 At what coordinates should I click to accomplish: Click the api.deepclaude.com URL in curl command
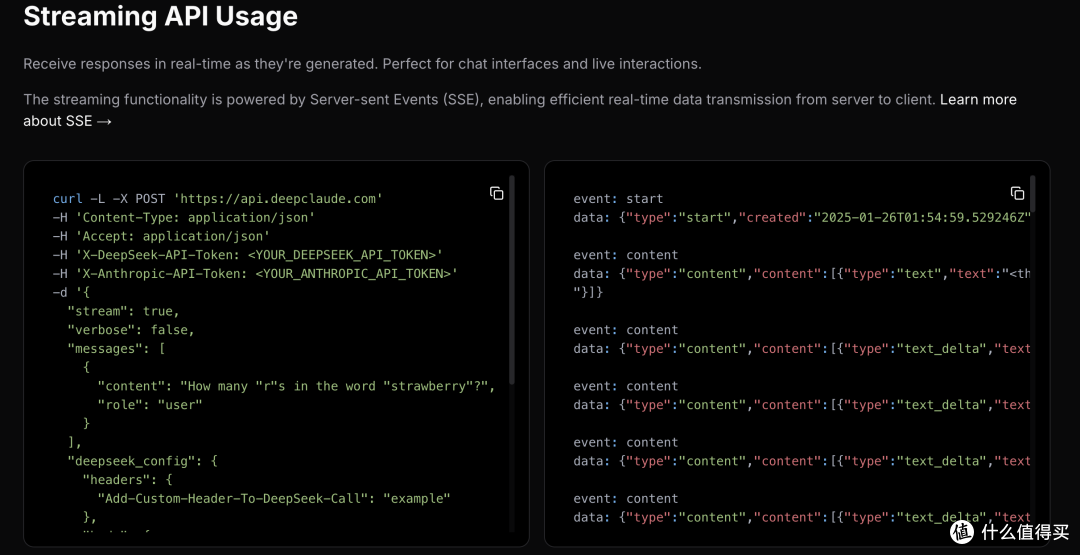(x=278, y=199)
